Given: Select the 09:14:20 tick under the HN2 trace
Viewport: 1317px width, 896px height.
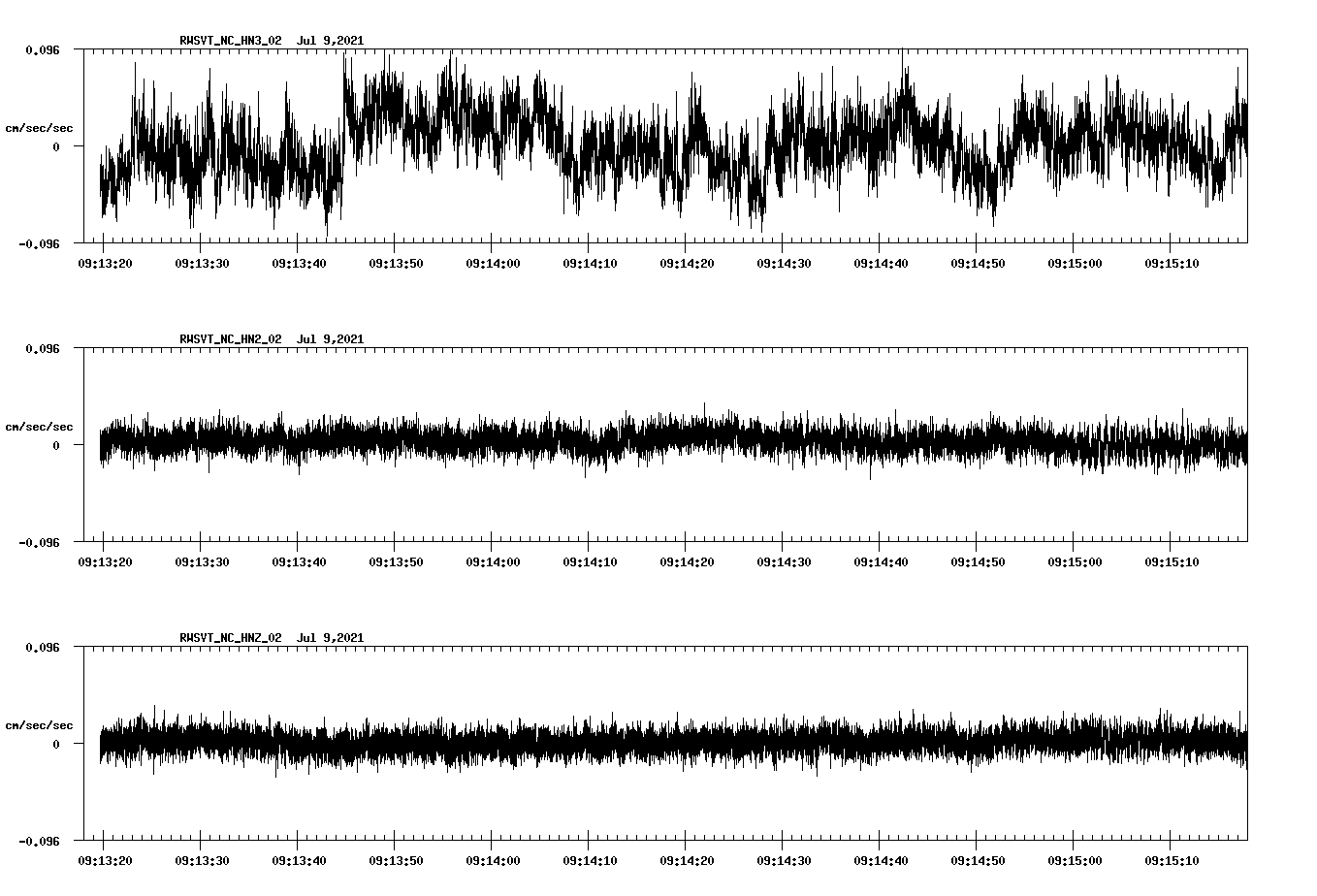Looking at the screenshot, I should click(687, 560).
